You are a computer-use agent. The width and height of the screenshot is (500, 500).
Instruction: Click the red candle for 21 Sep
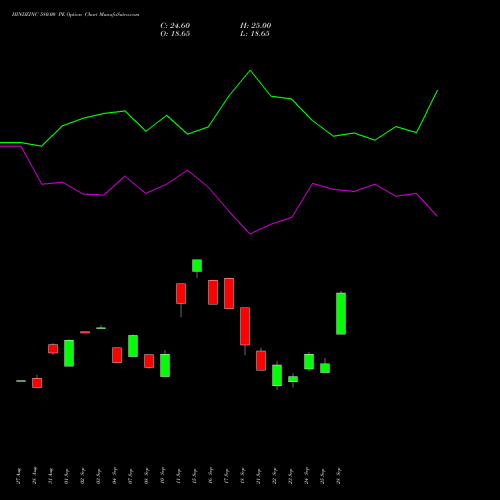tap(261, 360)
